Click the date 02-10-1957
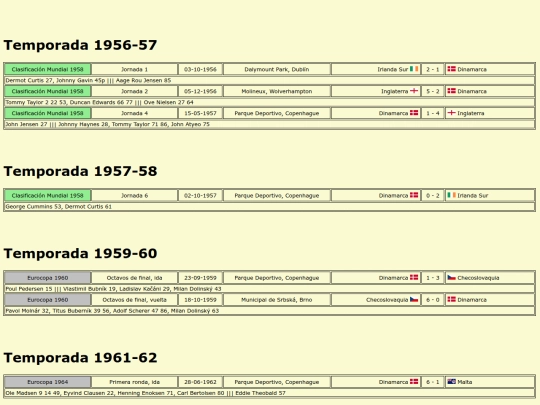Viewport: 540px width, 405px height. [x=200, y=196]
